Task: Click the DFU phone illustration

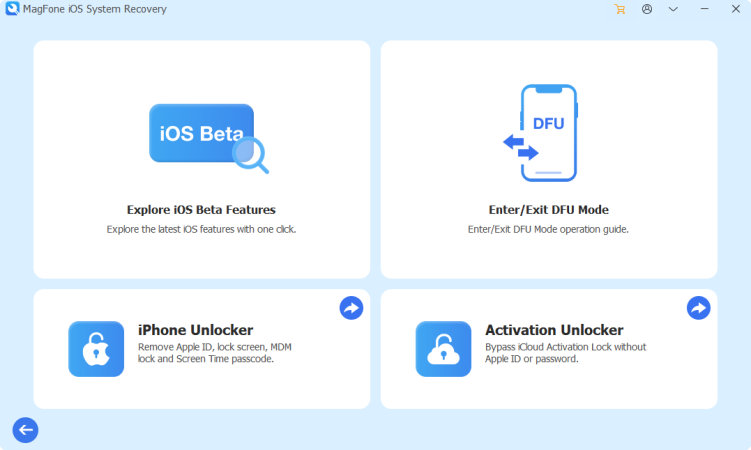Action: 541,133
